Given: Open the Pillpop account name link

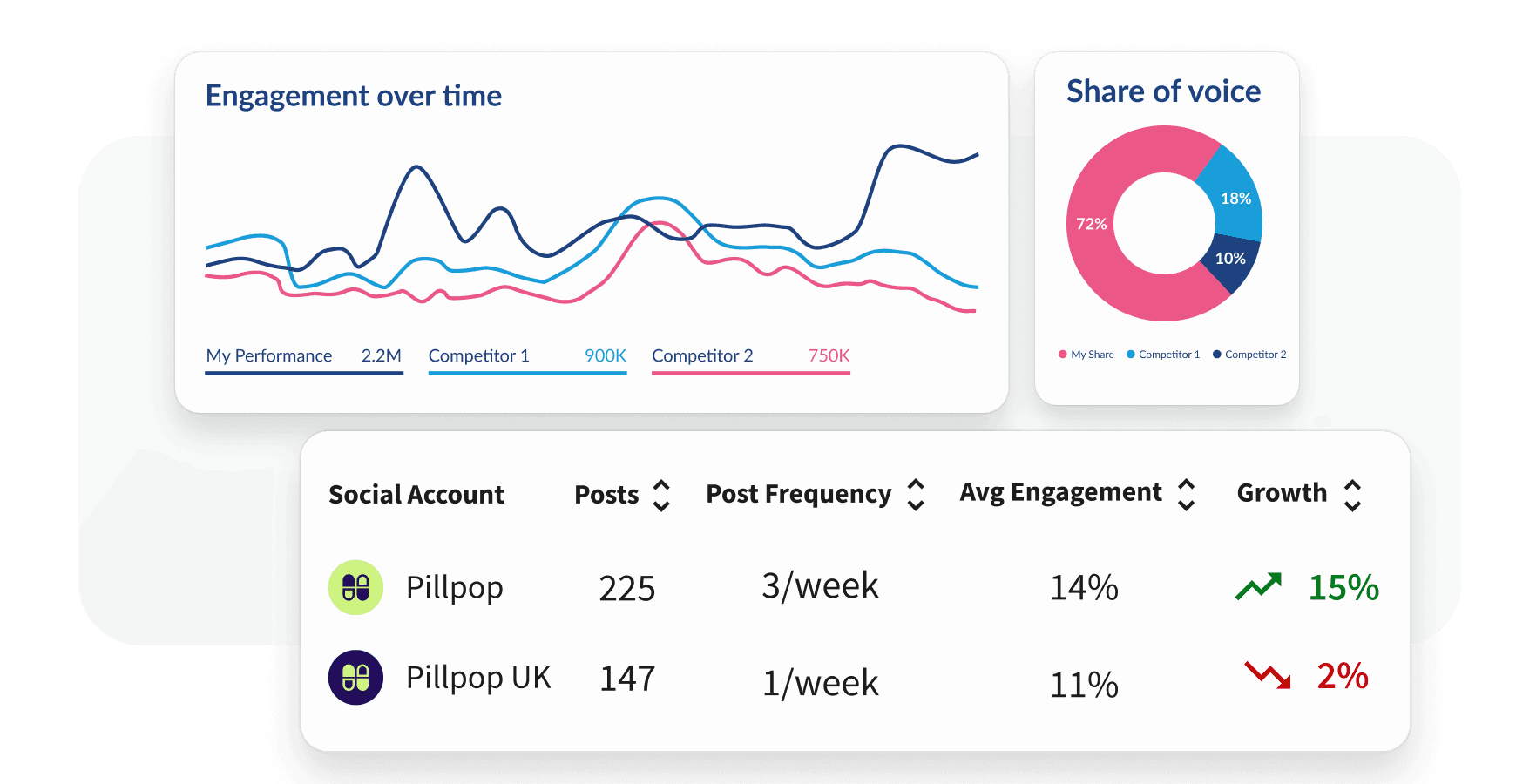Looking at the screenshot, I should tap(454, 588).
